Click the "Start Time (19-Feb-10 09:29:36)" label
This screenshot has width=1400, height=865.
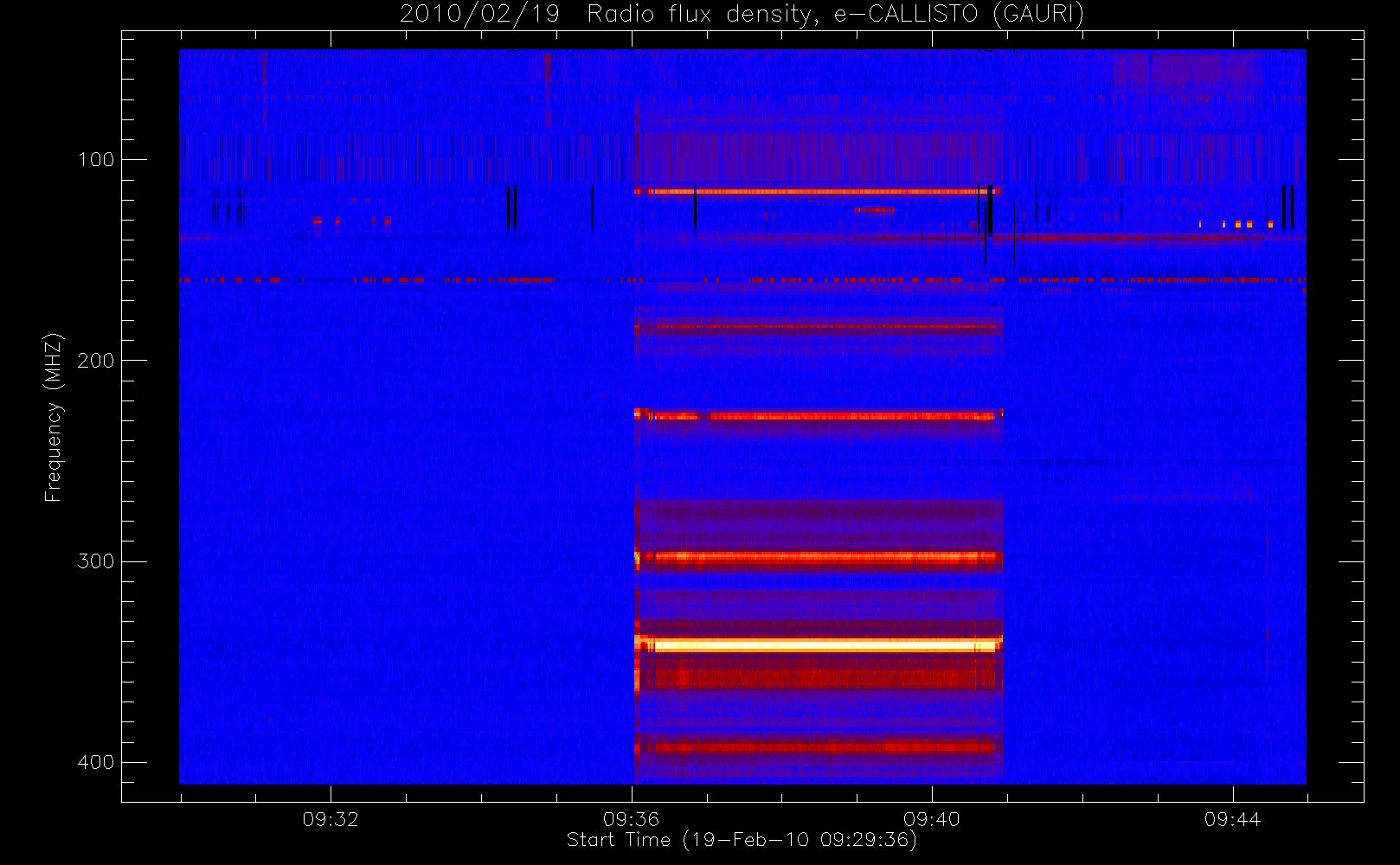coord(742,840)
